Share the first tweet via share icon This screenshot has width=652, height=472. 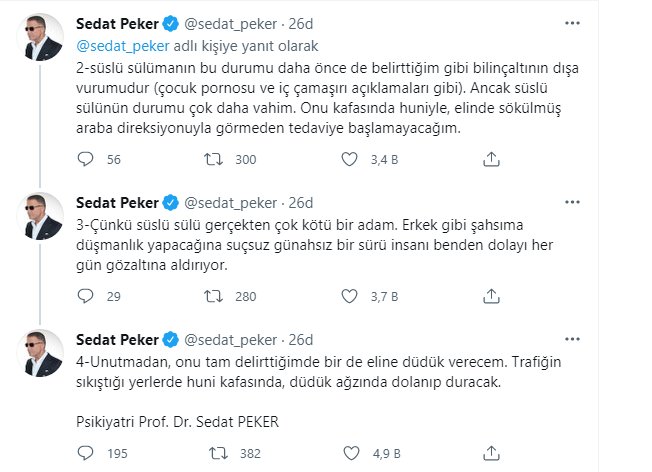coord(491,159)
